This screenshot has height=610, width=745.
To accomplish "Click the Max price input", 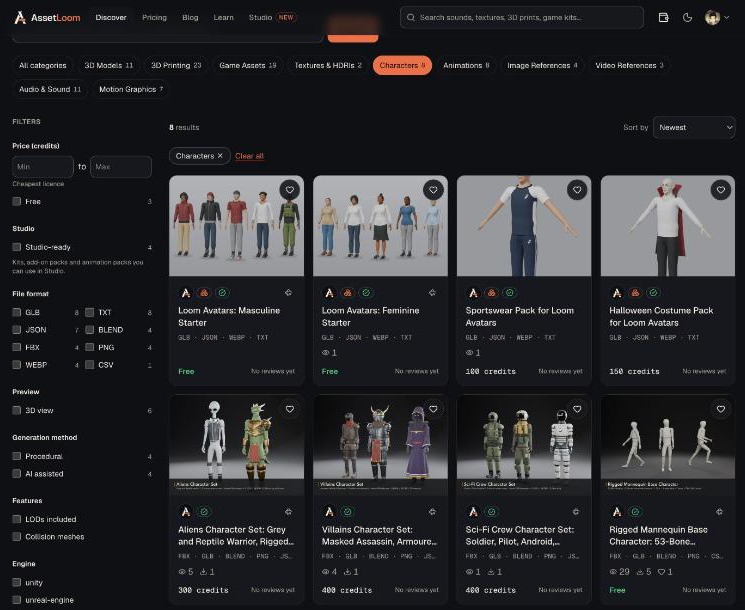I will [121, 167].
